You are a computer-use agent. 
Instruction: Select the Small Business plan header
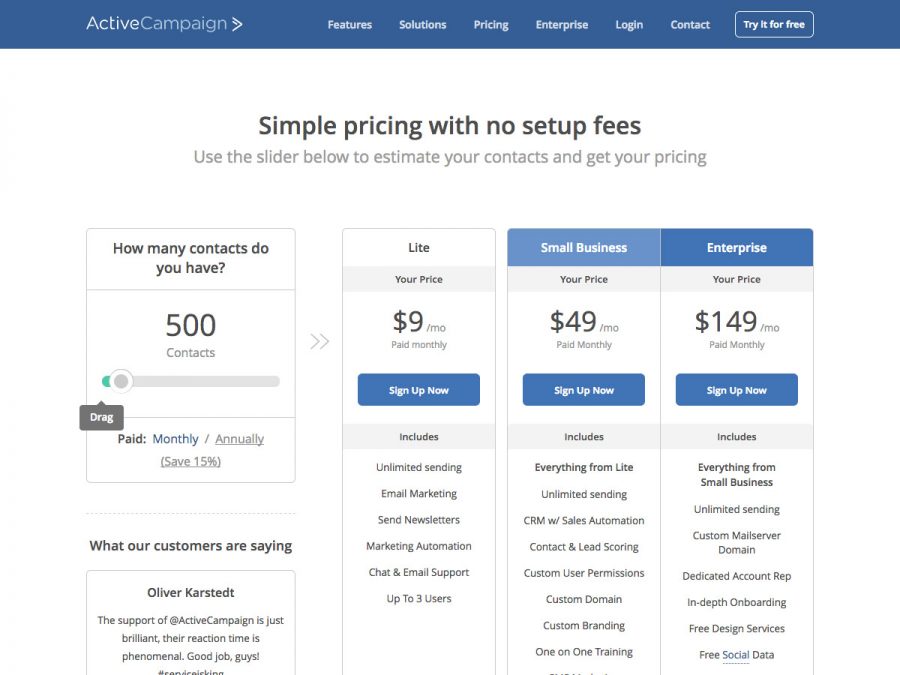[x=583, y=247]
